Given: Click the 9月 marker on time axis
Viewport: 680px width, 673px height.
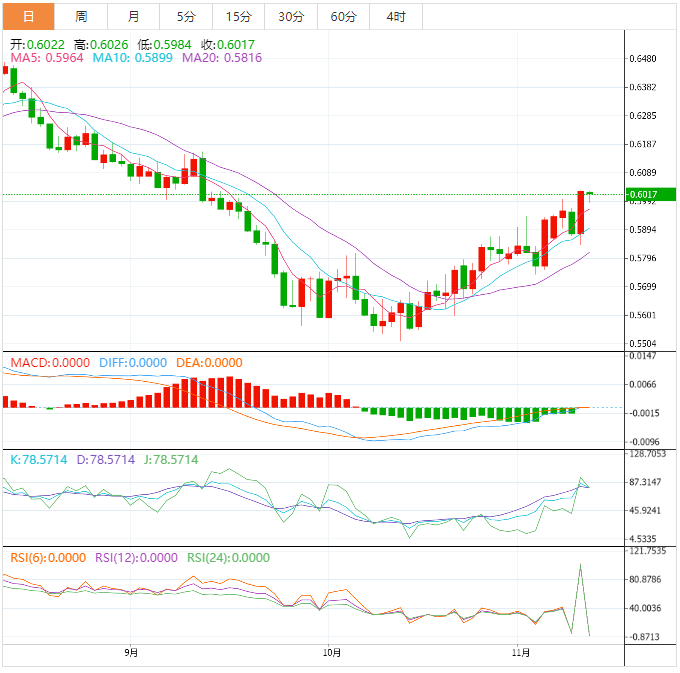Looking at the screenshot, I should click(131, 653).
